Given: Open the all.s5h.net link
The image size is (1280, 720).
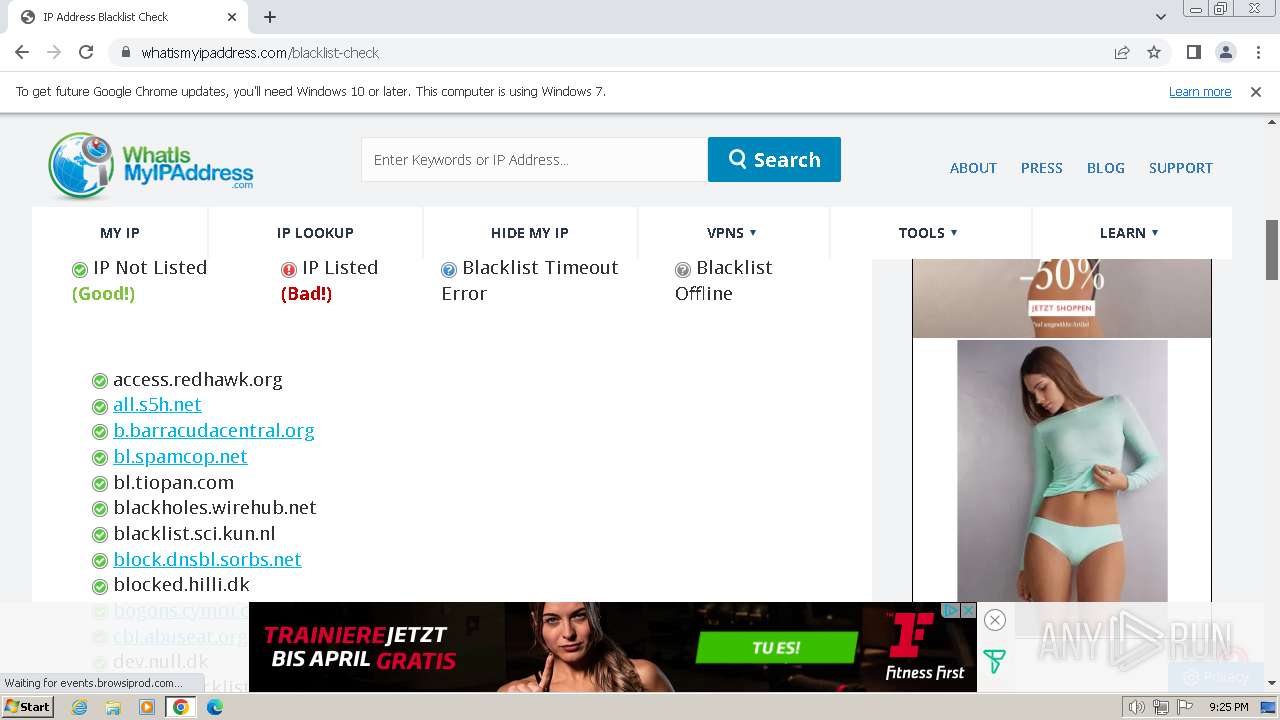Looking at the screenshot, I should click(x=157, y=405).
